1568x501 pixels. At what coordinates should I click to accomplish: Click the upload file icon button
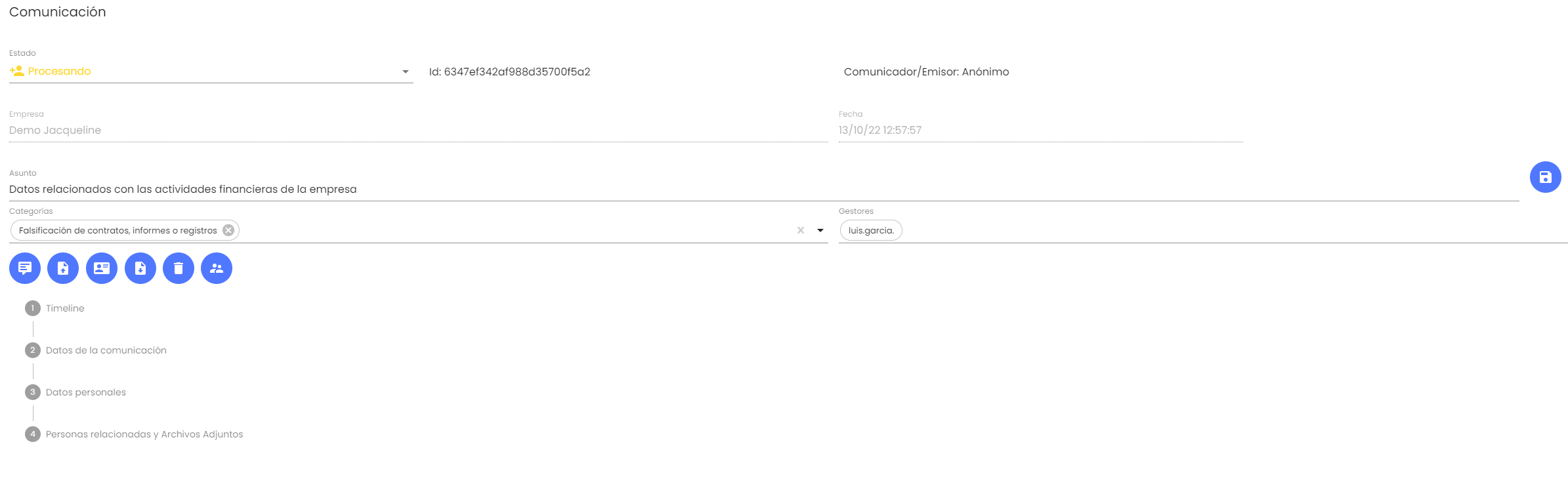(63, 268)
